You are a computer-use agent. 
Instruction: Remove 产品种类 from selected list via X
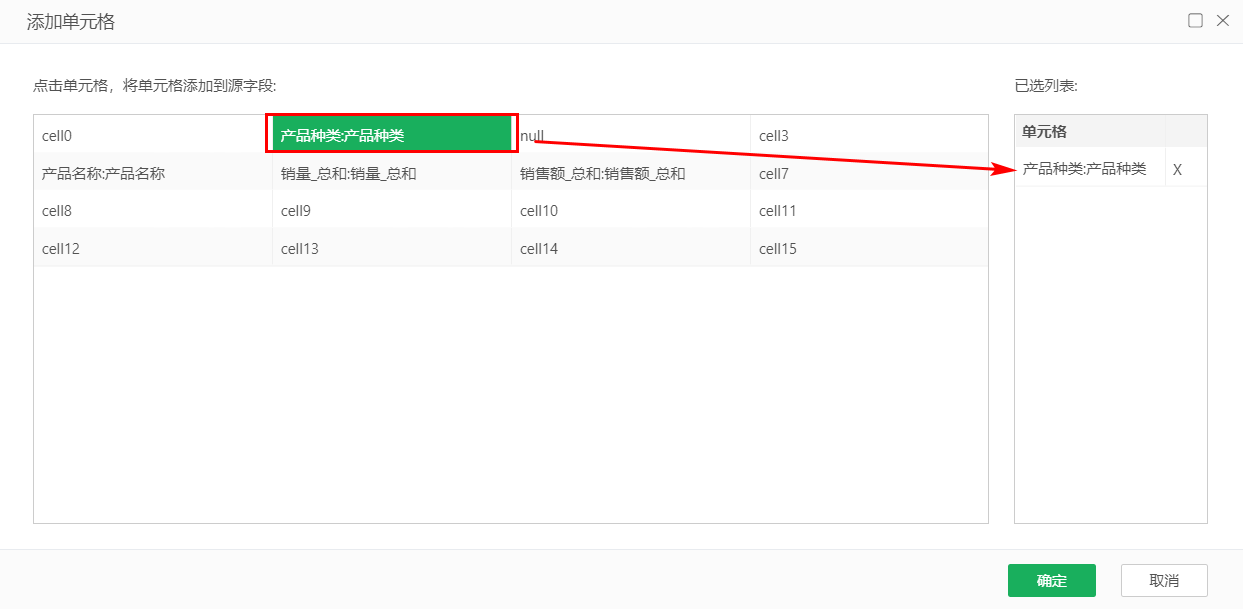1177,170
